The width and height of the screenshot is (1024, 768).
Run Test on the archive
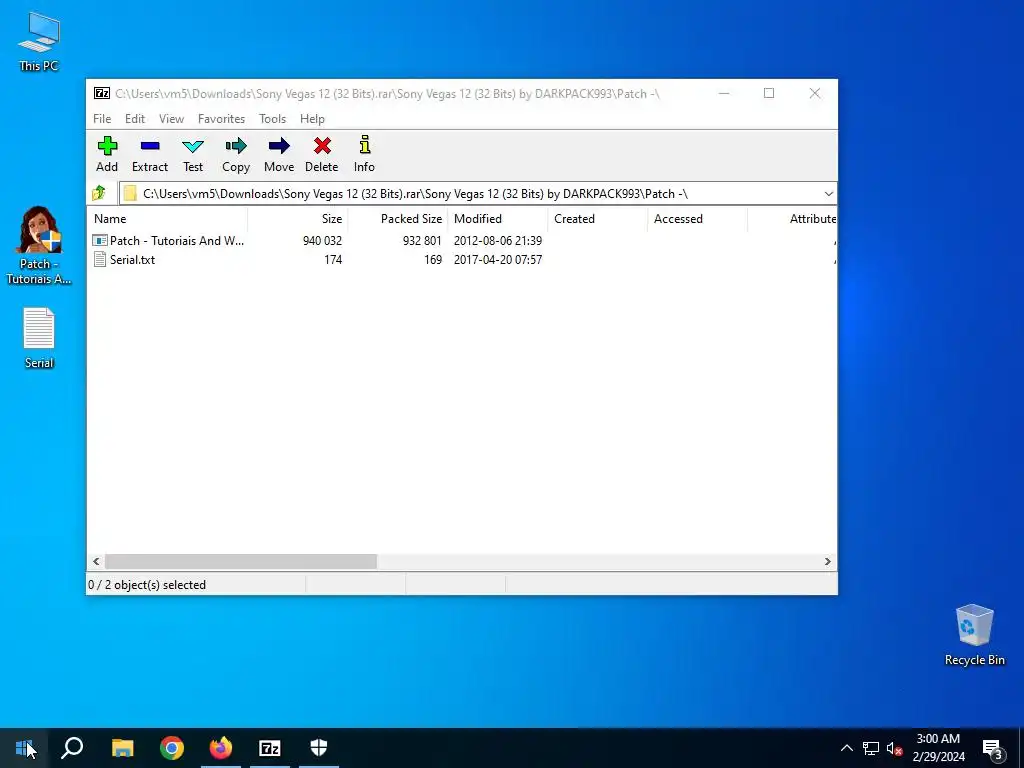[193, 155]
